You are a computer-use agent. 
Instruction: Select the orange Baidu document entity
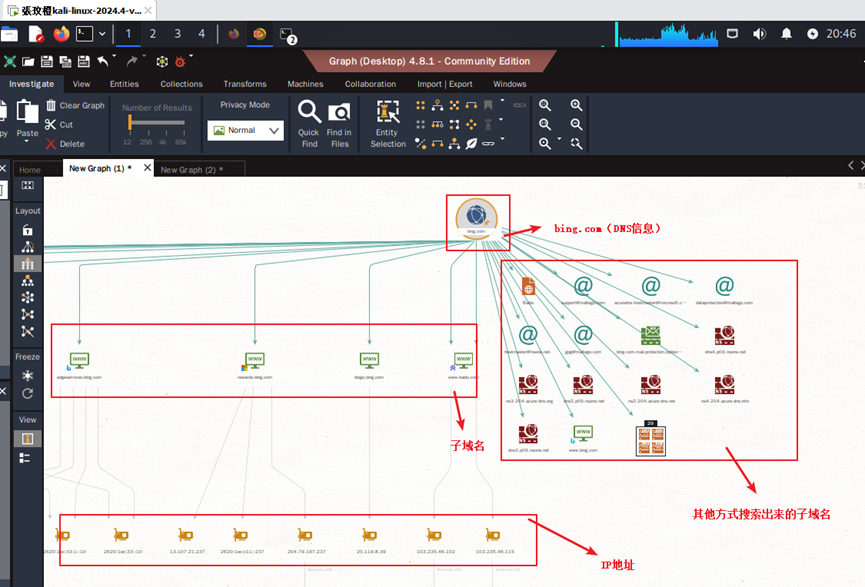click(x=528, y=286)
